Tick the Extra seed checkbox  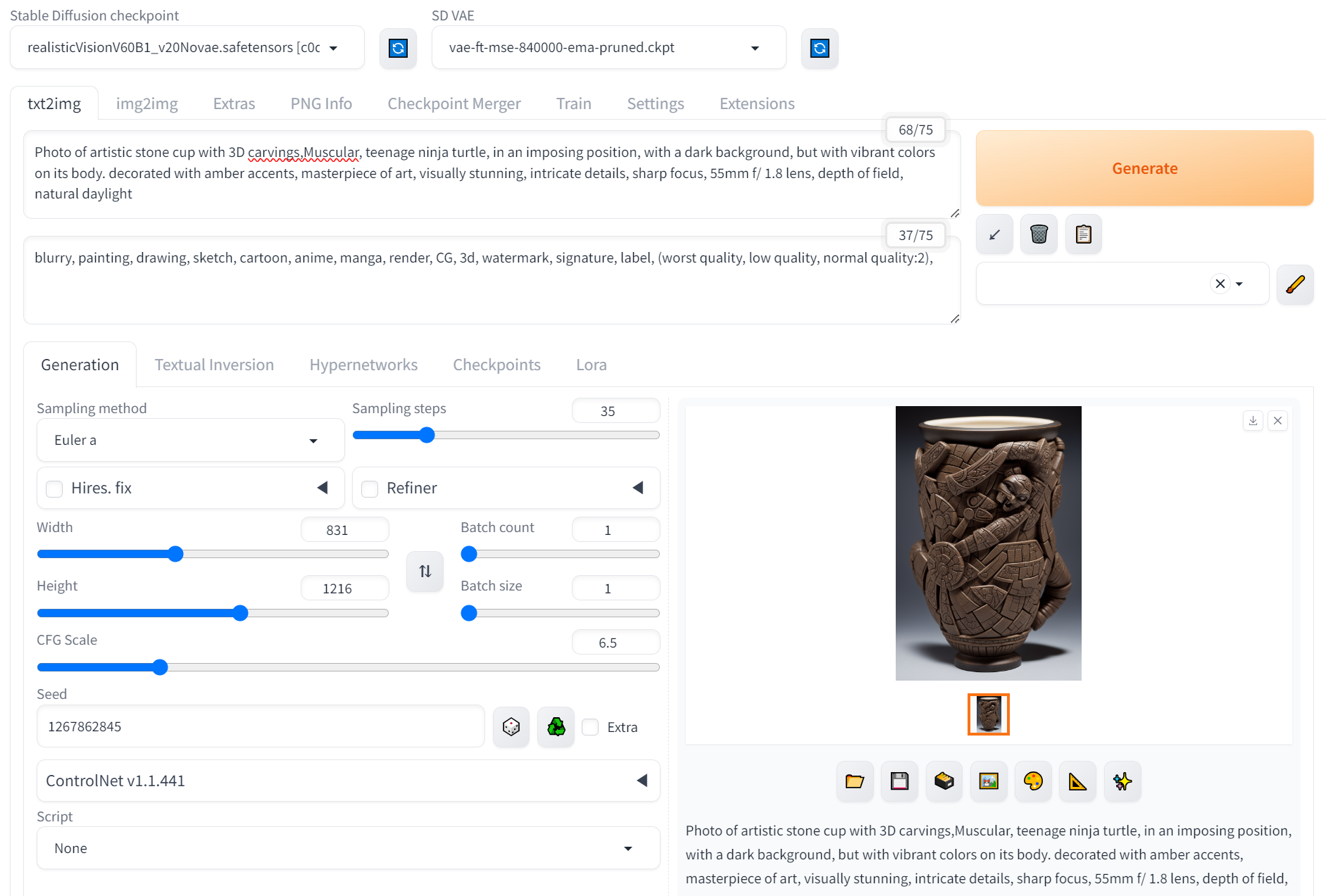(x=590, y=727)
